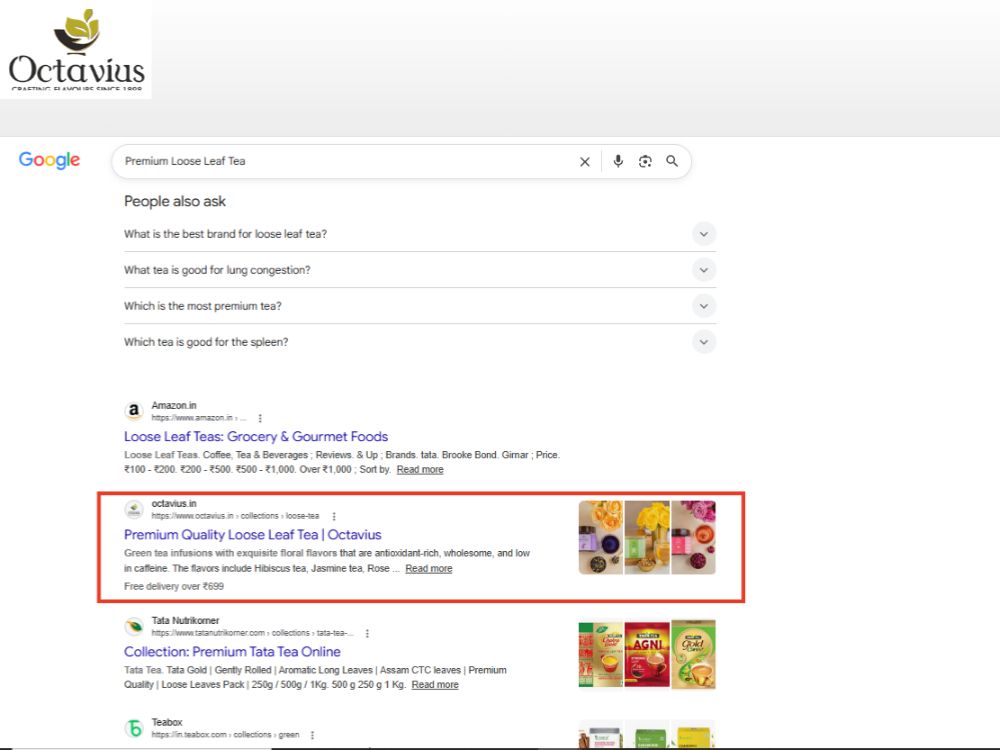Expand "What is the best brand for loose leaf tea?"

click(420, 234)
